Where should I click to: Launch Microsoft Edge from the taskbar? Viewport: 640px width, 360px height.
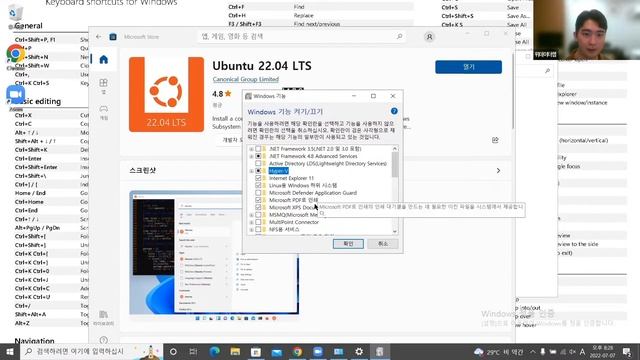pyautogui.click(x=215, y=351)
